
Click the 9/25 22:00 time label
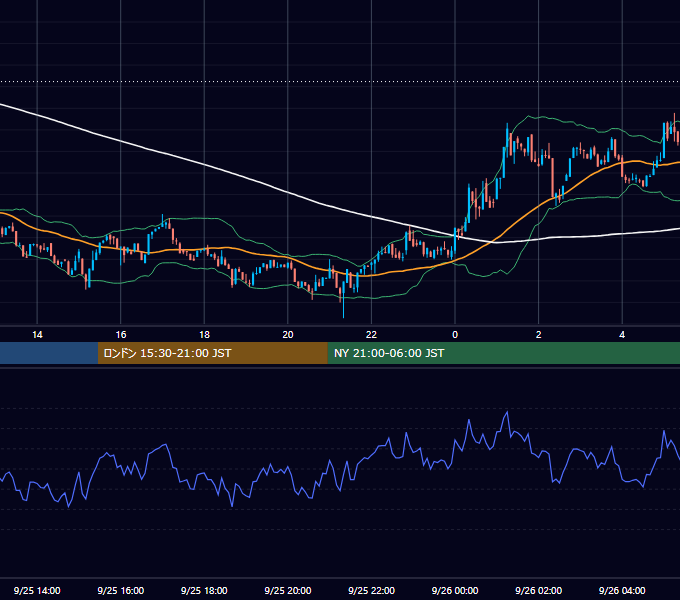(372, 590)
